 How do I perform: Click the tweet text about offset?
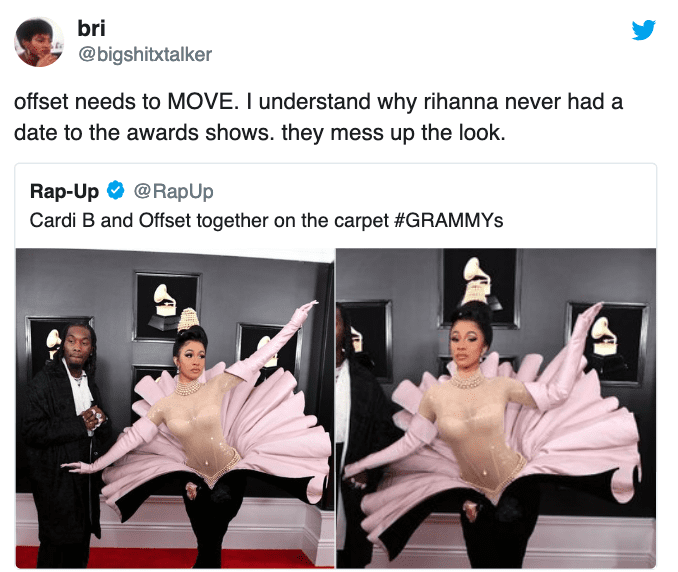318,117
